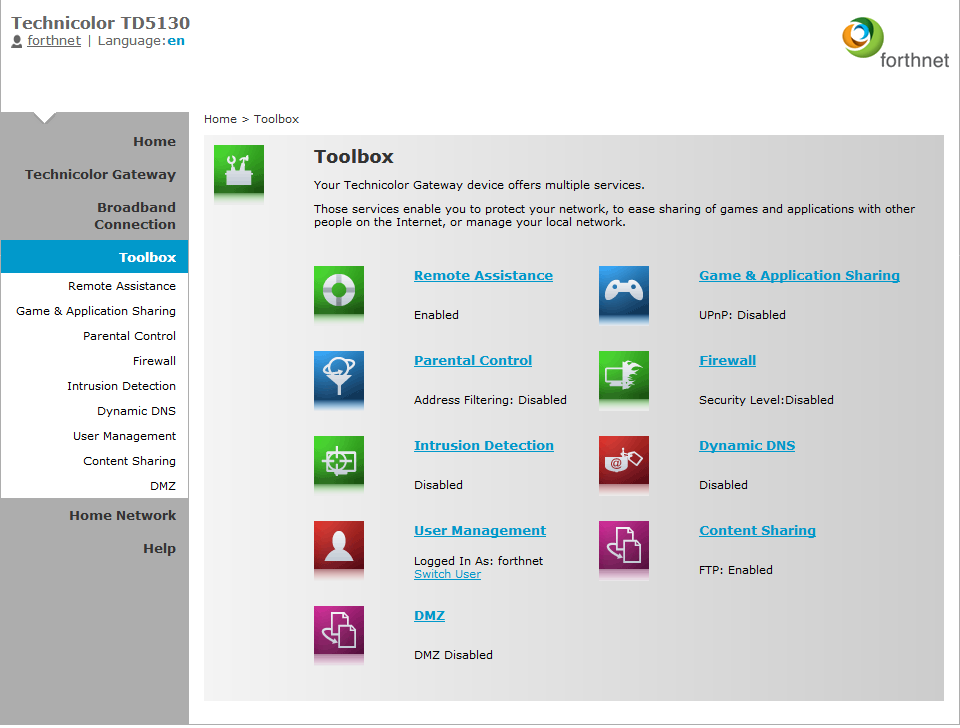The height and width of the screenshot is (728, 960).
Task: Go to Dynamic DNS in sidebar submenu
Action: point(136,411)
